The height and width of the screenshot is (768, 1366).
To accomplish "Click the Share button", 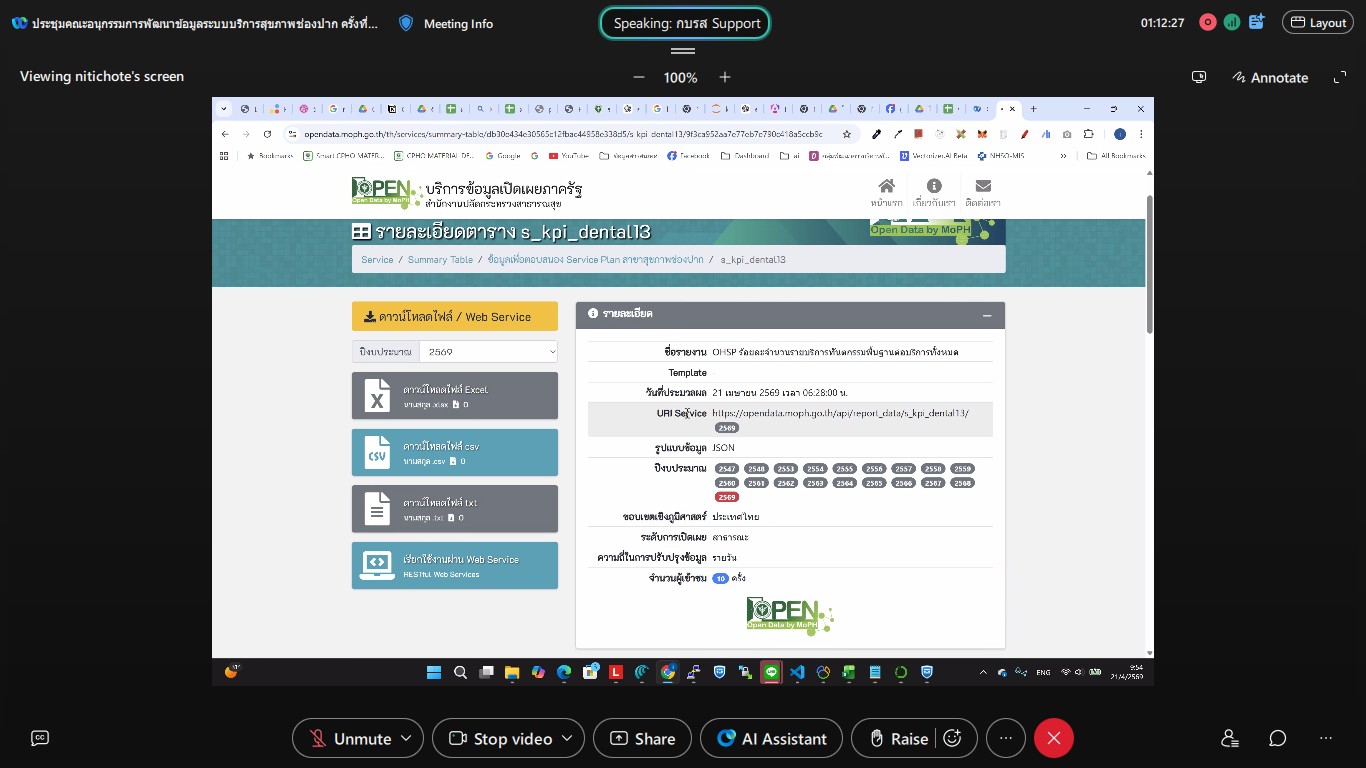I will tap(642, 739).
